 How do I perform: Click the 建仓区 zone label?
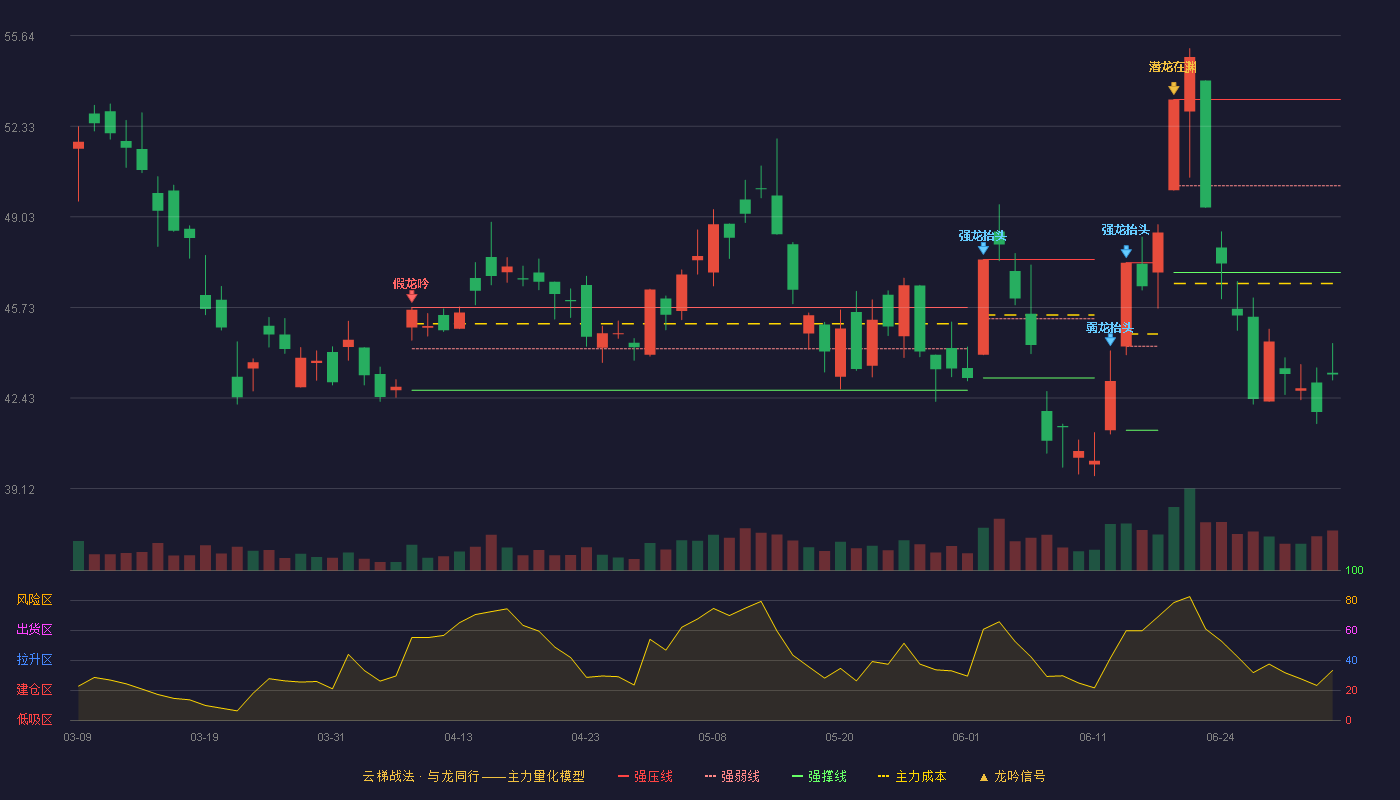point(34,690)
